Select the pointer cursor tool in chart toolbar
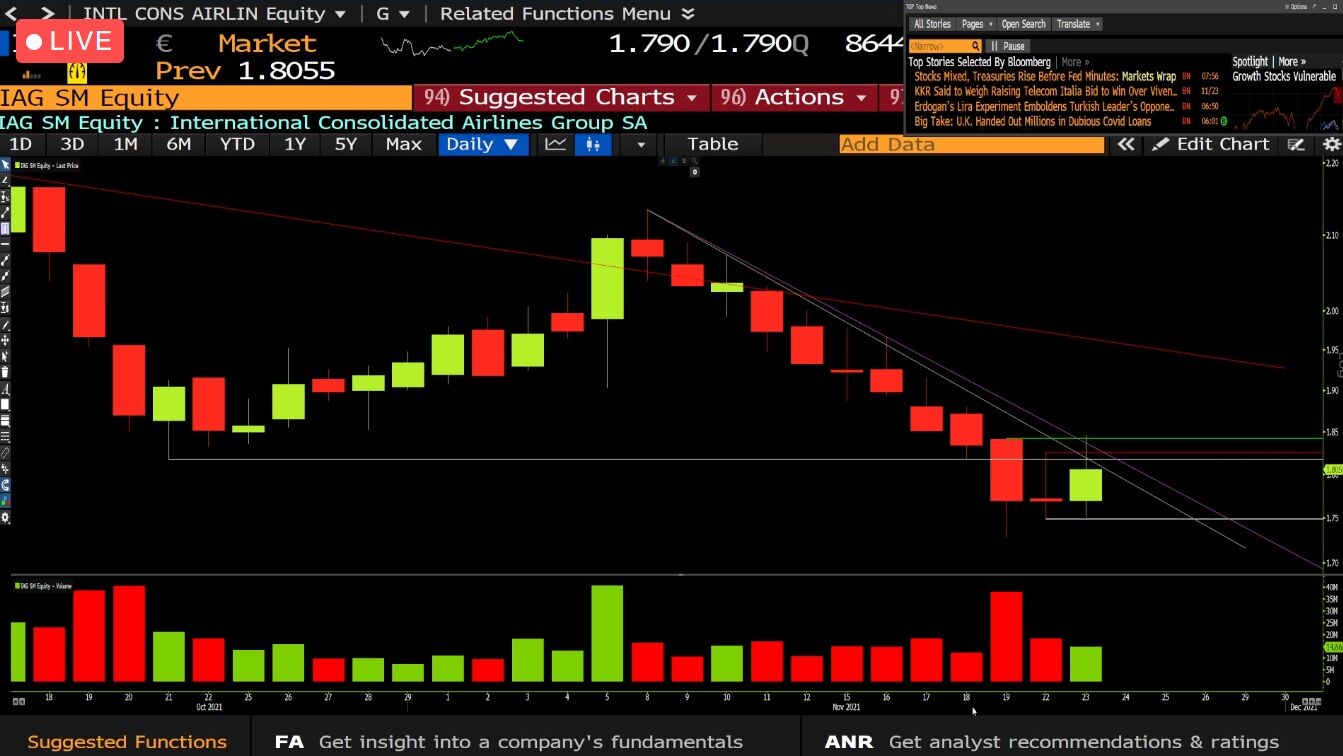The width and height of the screenshot is (1343, 756). point(5,164)
